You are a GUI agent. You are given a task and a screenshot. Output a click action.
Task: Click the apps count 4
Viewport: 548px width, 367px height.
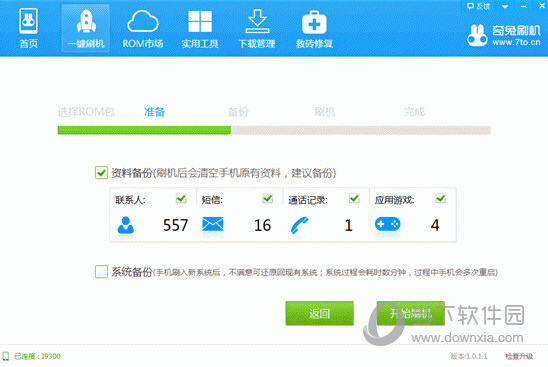pos(435,225)
